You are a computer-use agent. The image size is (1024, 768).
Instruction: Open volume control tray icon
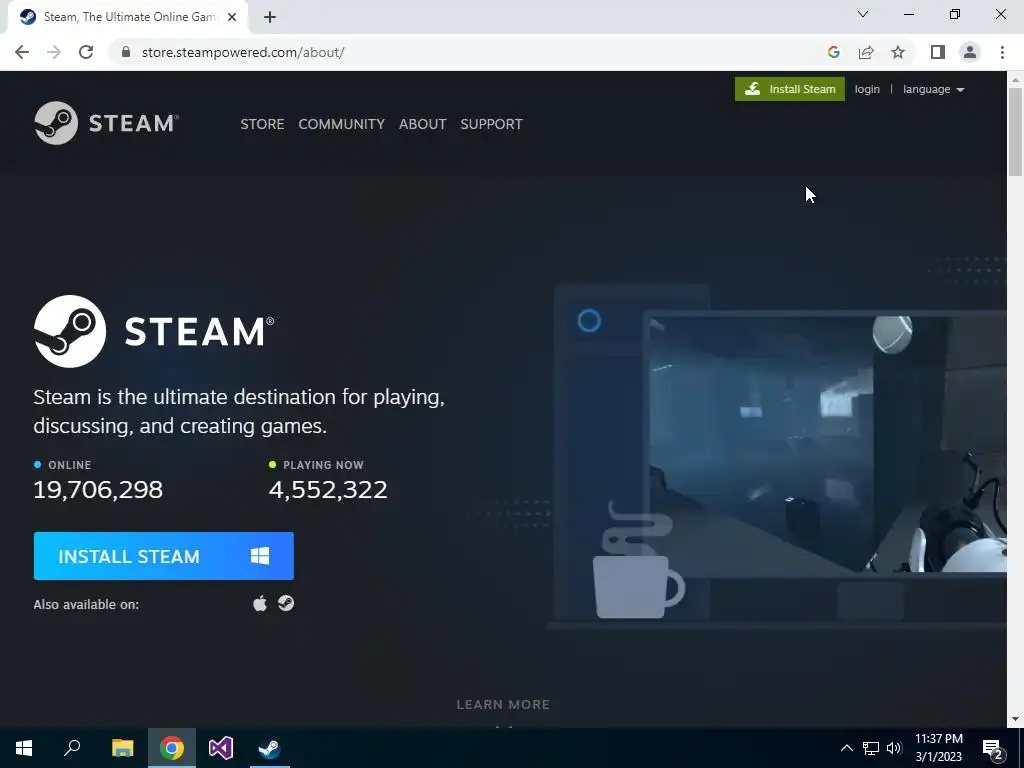pos(894,748)
